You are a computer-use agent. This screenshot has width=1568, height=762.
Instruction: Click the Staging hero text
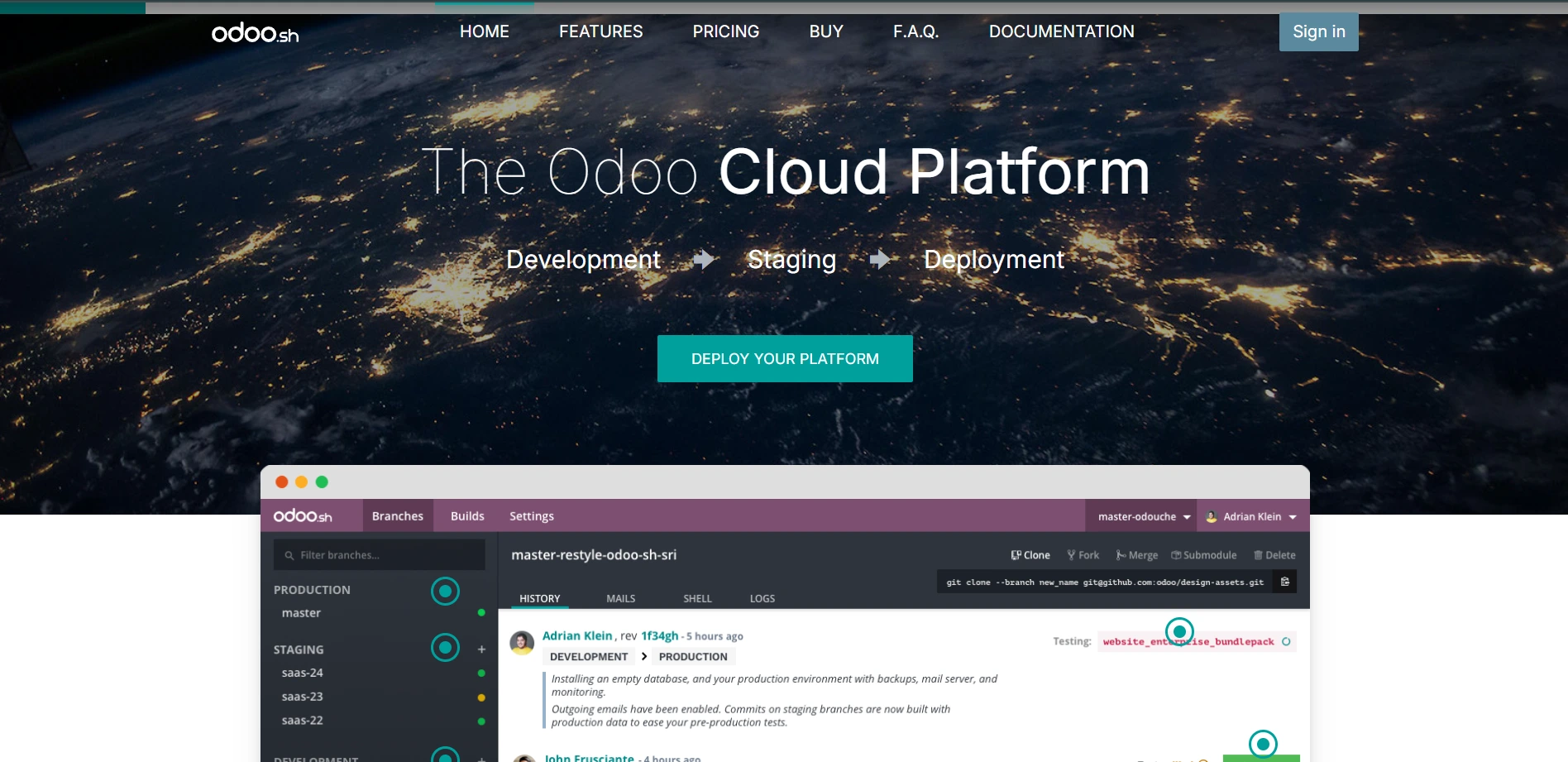click(791, 260)
